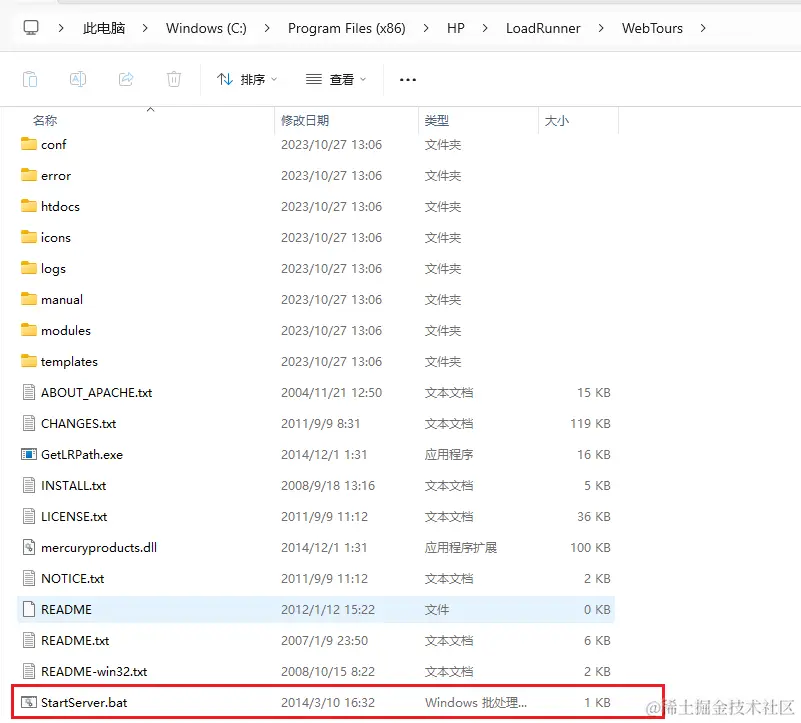Click the ABOUT_APACHE.txt file icon
Viewport: 801px width, 723px height.
(29, 392)
